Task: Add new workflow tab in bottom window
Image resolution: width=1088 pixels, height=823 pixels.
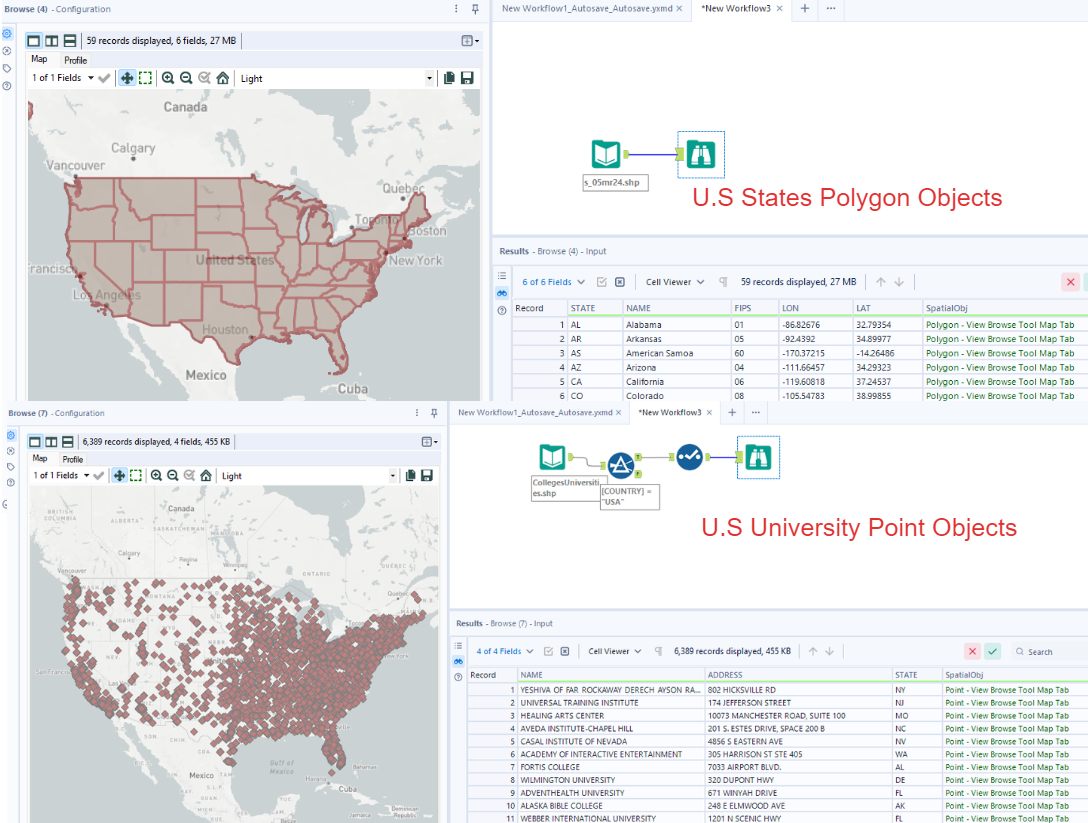Action: point(732,413)
